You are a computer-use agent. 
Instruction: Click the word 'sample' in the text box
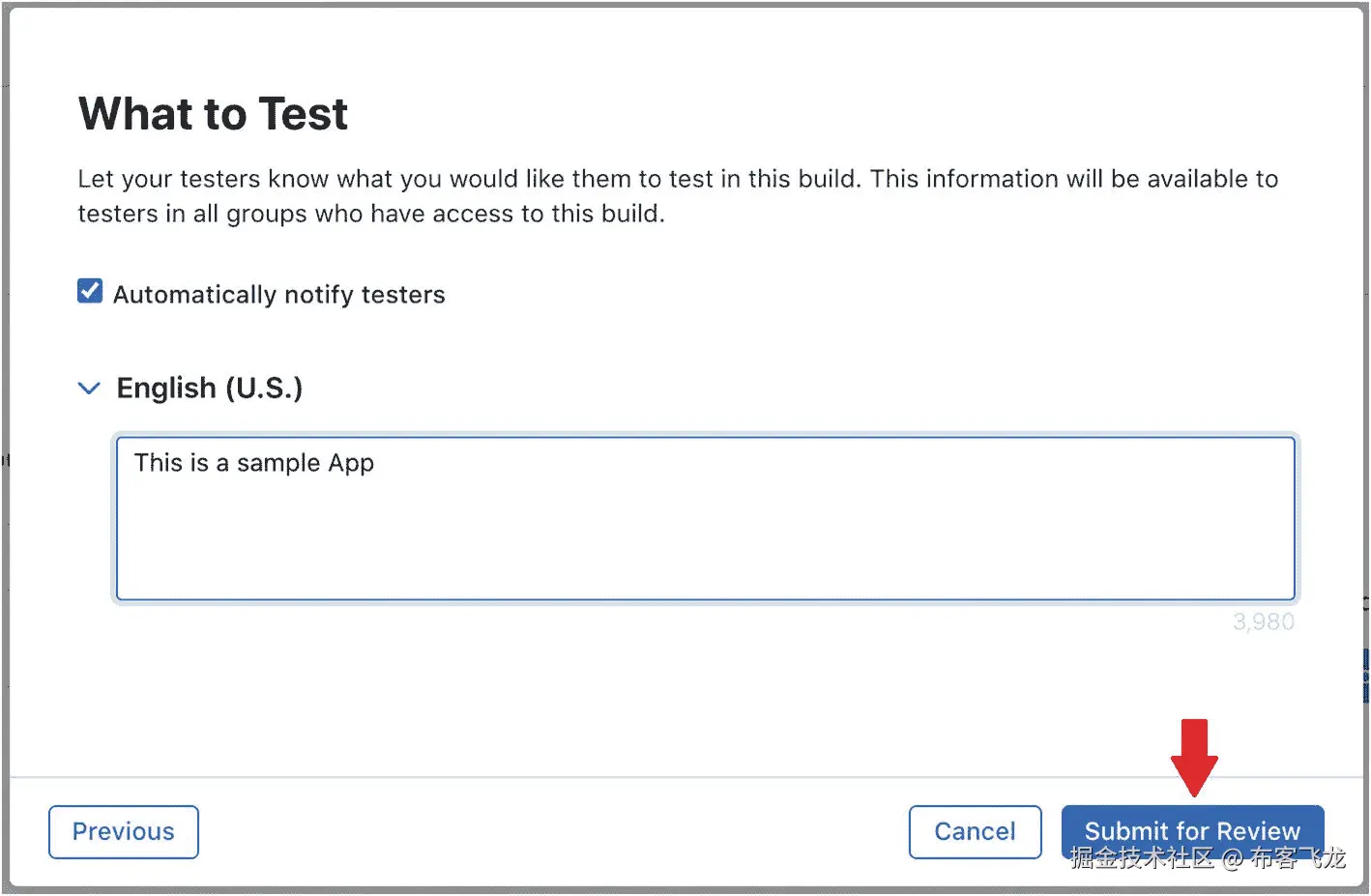click(278, 463)
